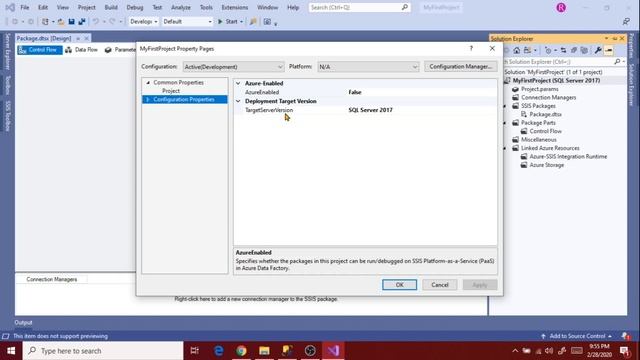640x360 pixels.
Task: Select the Project node under Common Properties
Action: 171,91
